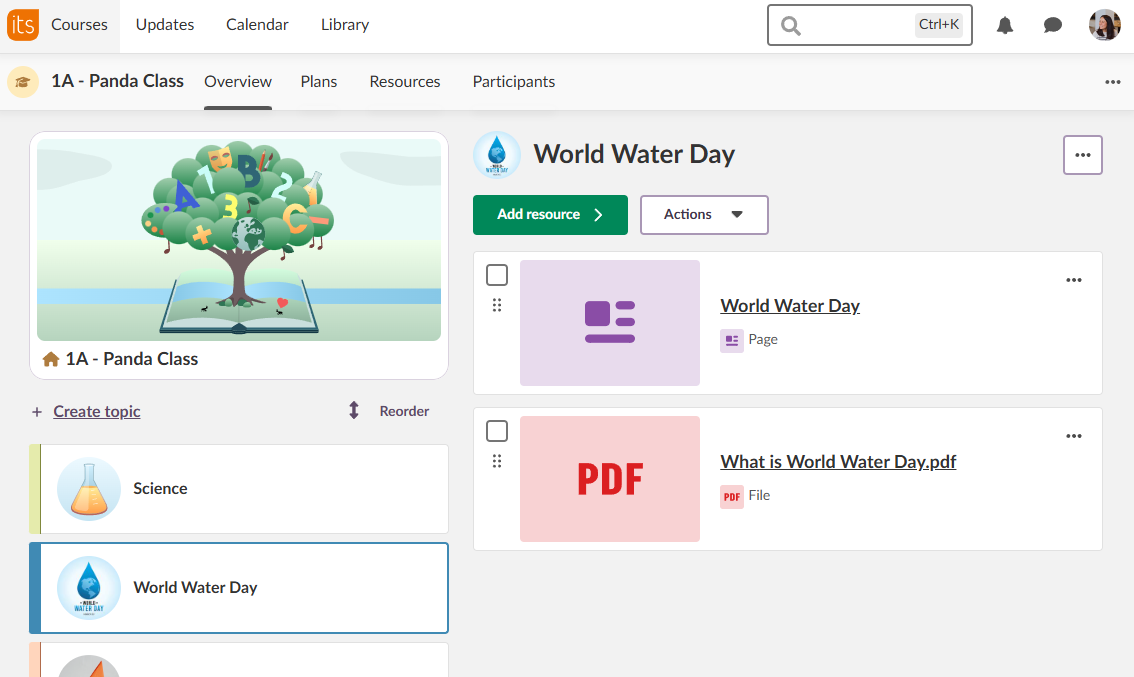Viewport: 1134px width, 677px height.
Task: Click the purple page thumbnail
Action: [610, 323]
